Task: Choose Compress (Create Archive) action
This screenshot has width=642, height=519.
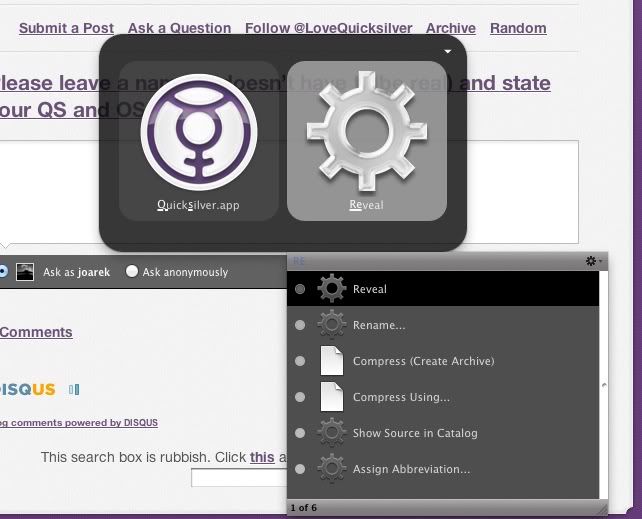Action: coord(443,361)
